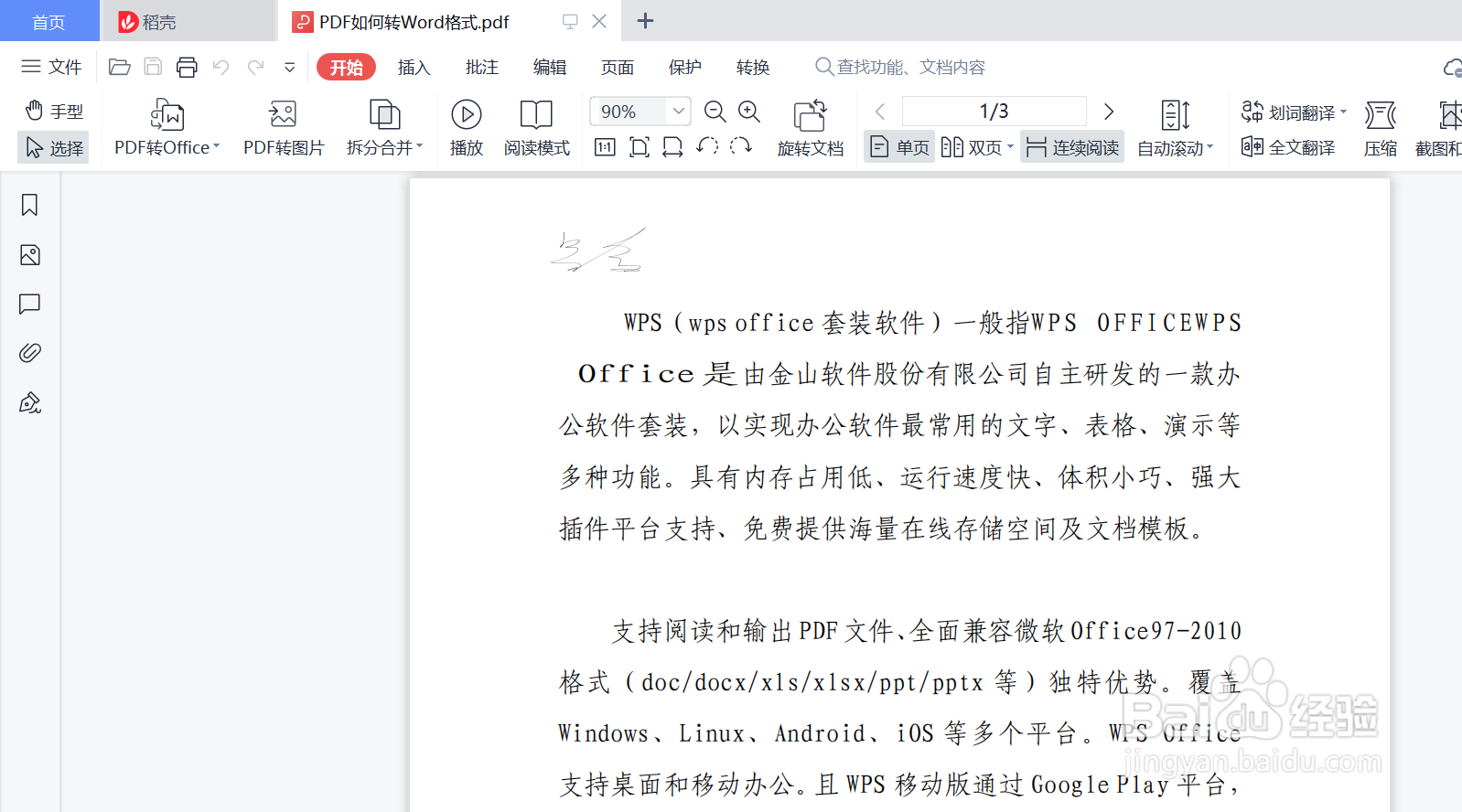Open a new tab with plus
This screenshot has height=812, width=1462.
(x=645, y=21)
